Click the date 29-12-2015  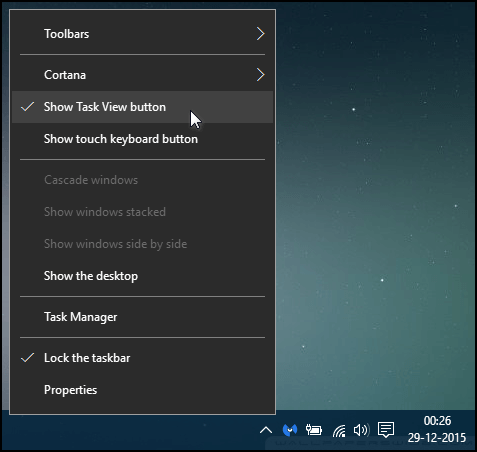click(437, 438)
